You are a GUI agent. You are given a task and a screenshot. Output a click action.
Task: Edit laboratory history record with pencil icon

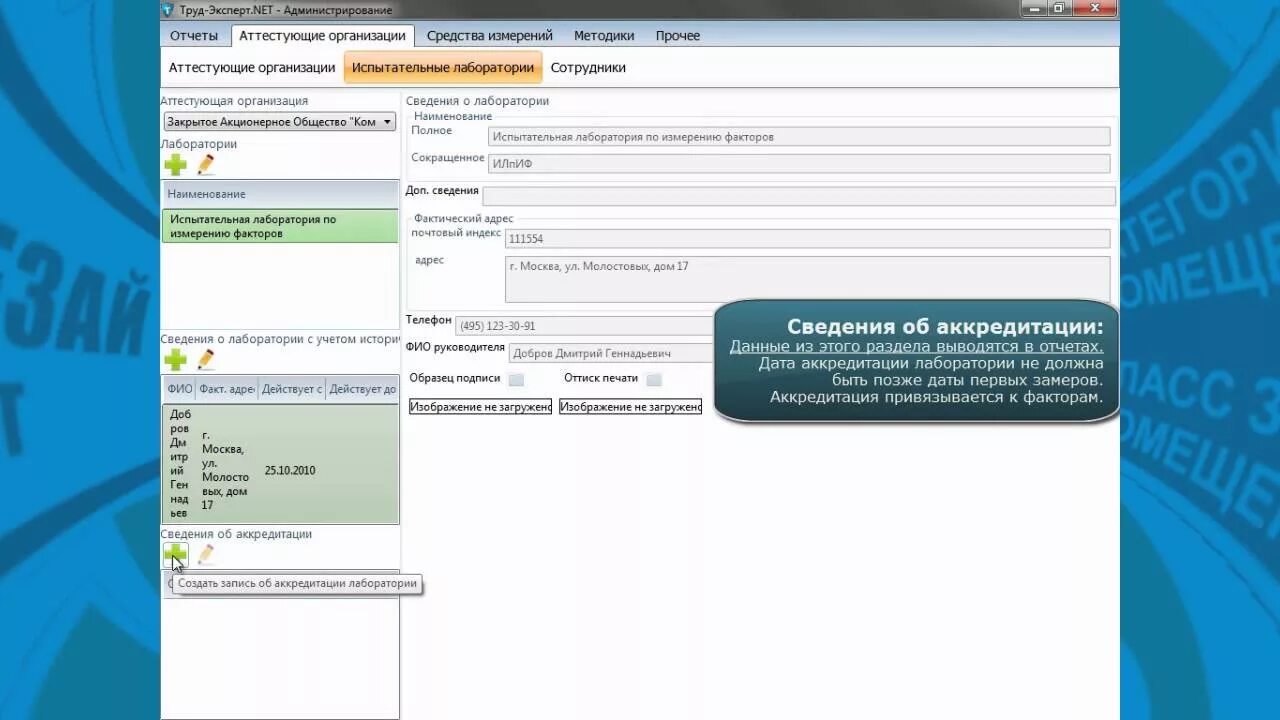pos(206,360)
